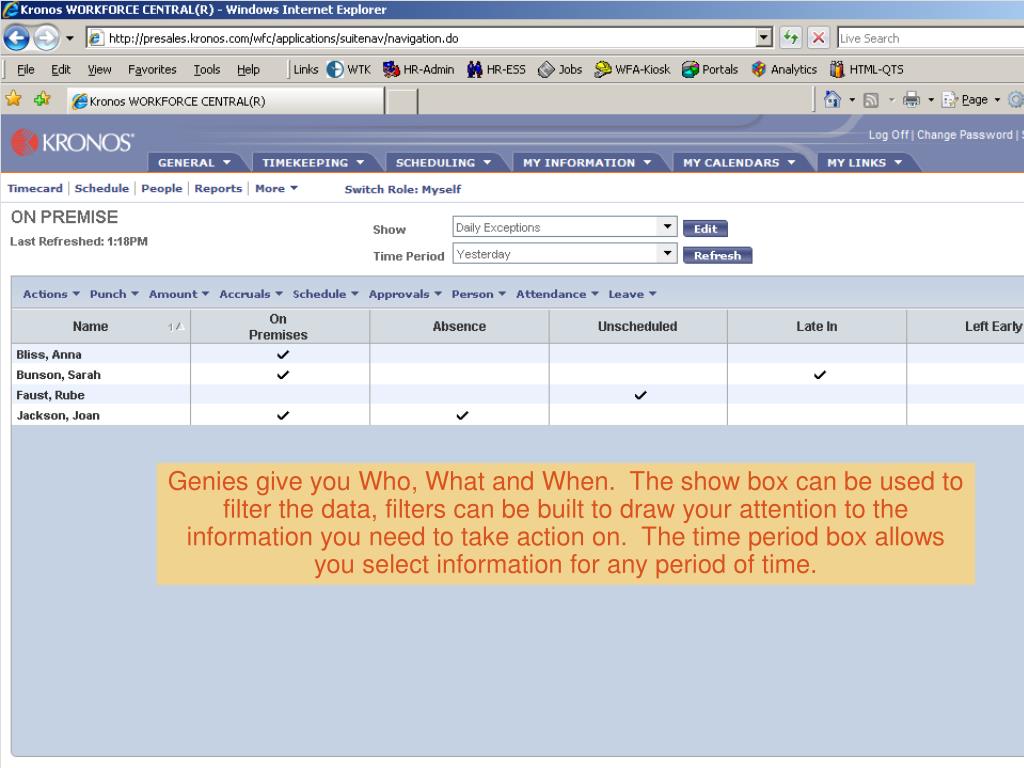
Task: Open the Tools menu
Action: tap(206, 69)
